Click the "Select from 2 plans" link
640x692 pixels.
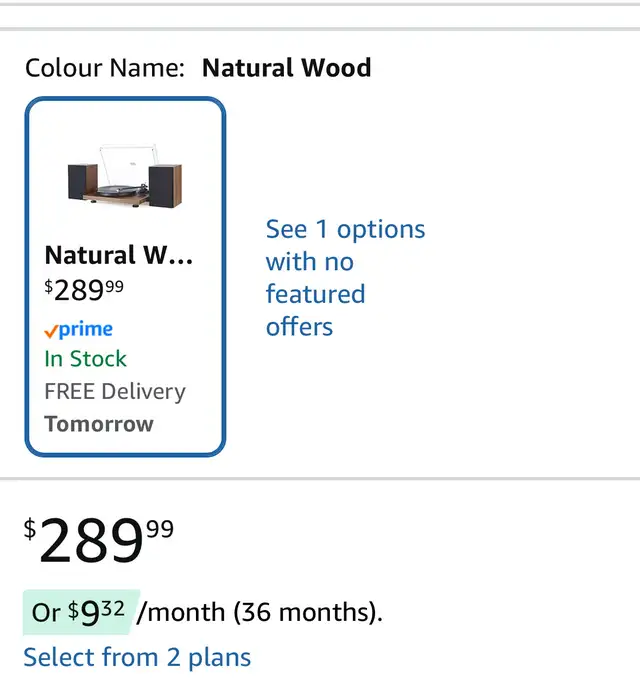[x=137, y=657]
